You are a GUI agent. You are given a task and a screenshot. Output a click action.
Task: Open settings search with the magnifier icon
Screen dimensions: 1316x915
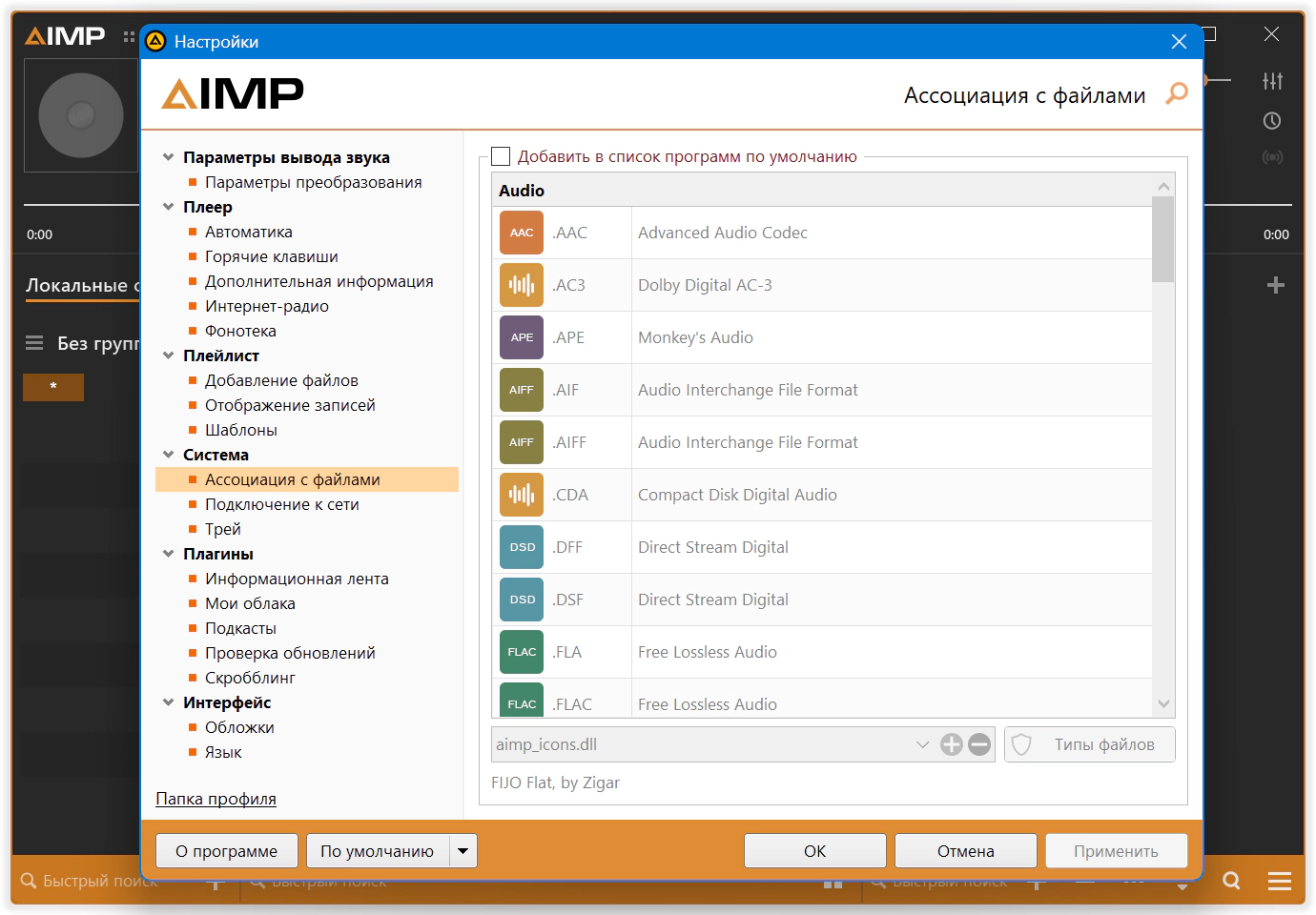(x=1177, y=93)
